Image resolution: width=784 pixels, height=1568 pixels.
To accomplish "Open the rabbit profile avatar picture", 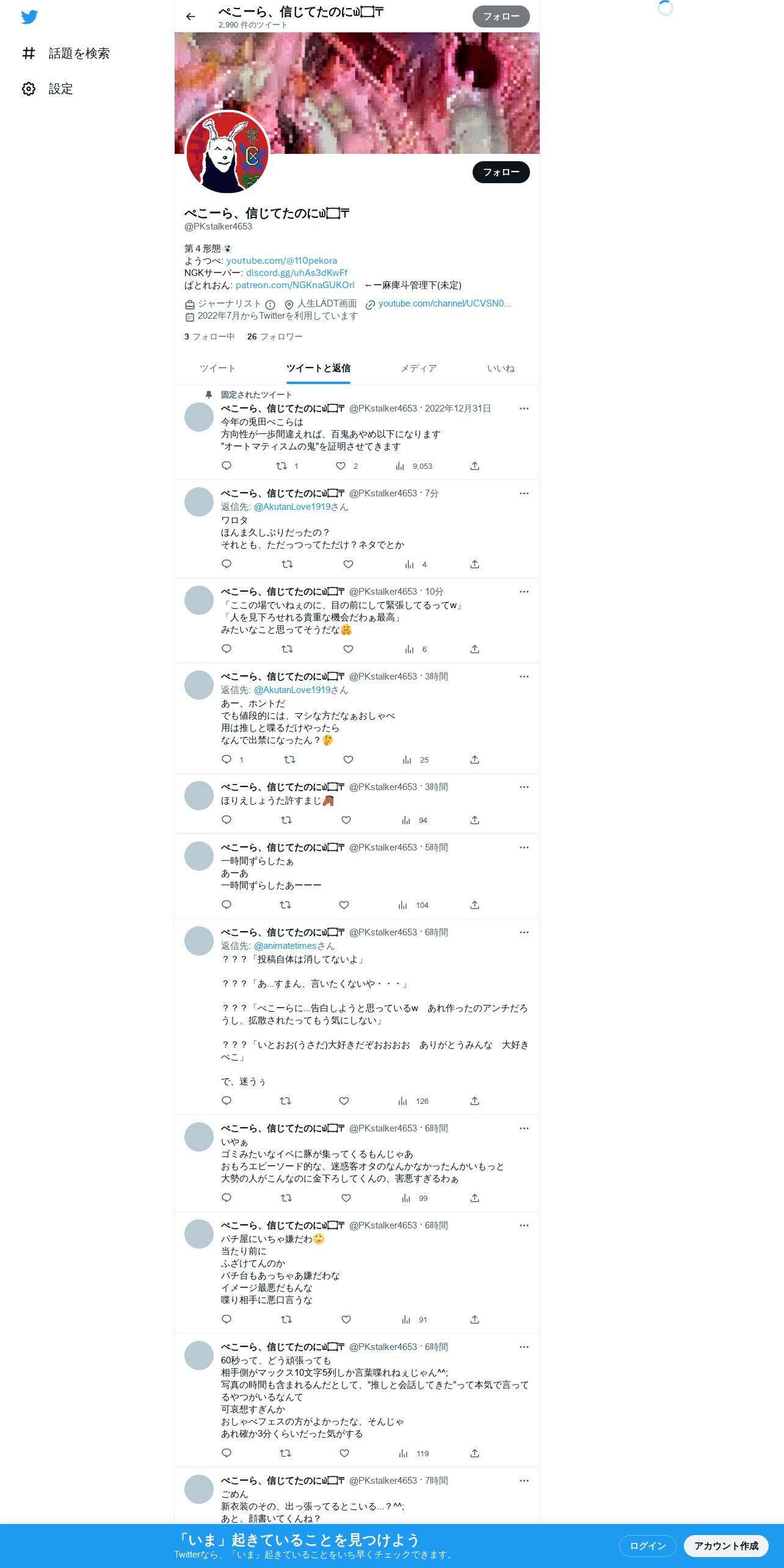I will point(227,152).
